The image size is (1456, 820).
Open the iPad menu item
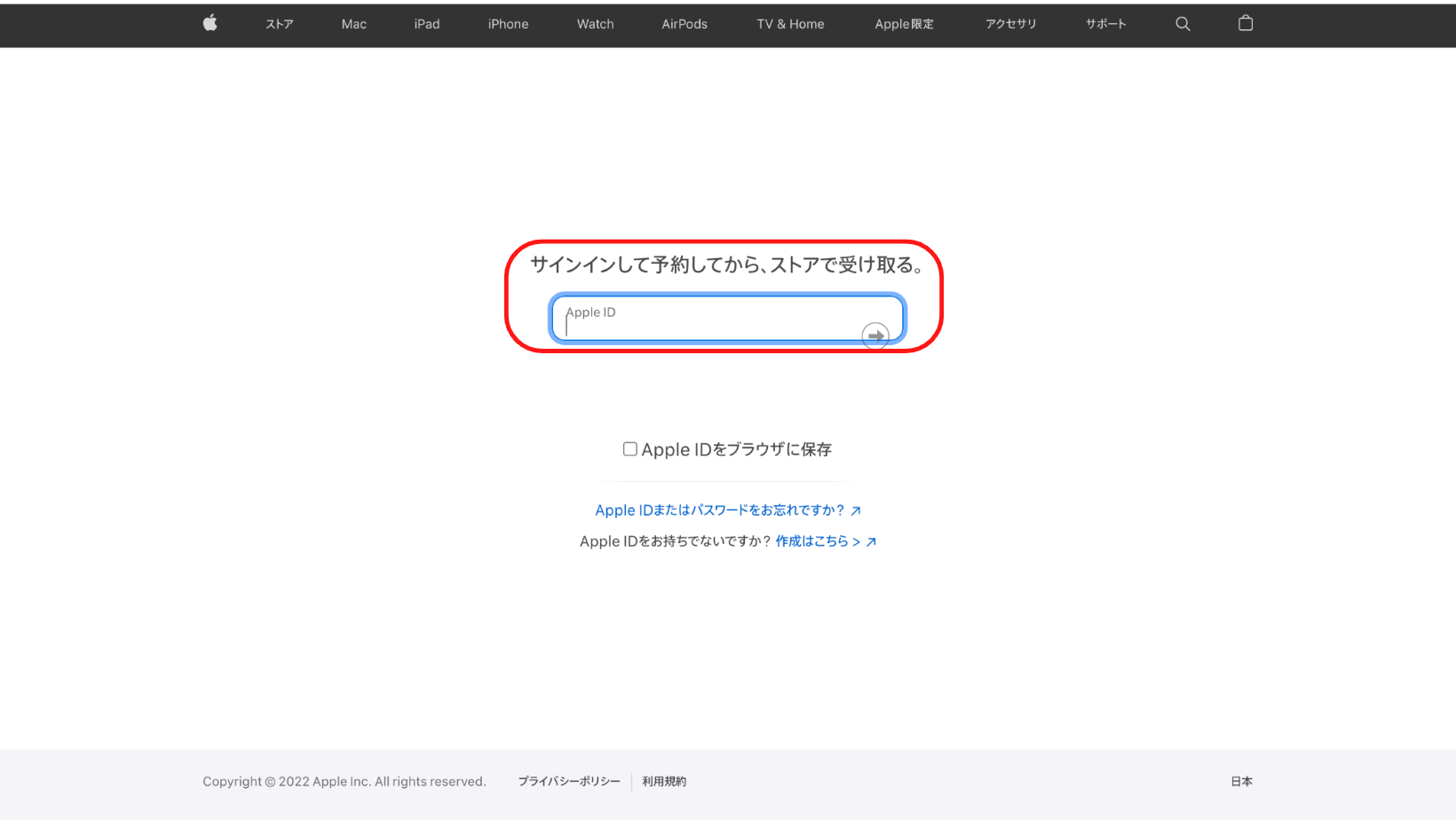pyautogui.click(x=427, y=24)
